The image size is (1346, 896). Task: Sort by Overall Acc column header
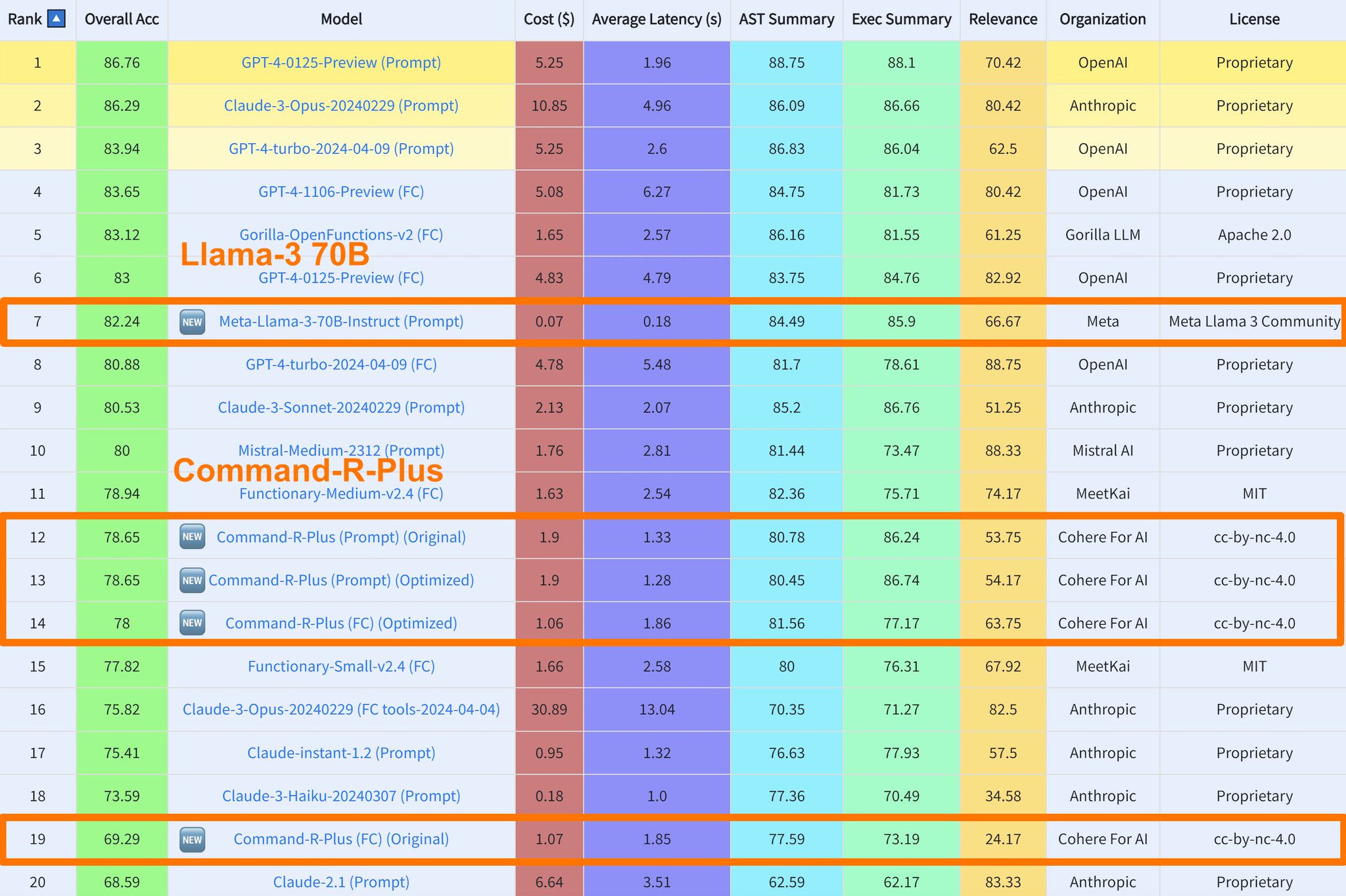[x=122, y=19]
